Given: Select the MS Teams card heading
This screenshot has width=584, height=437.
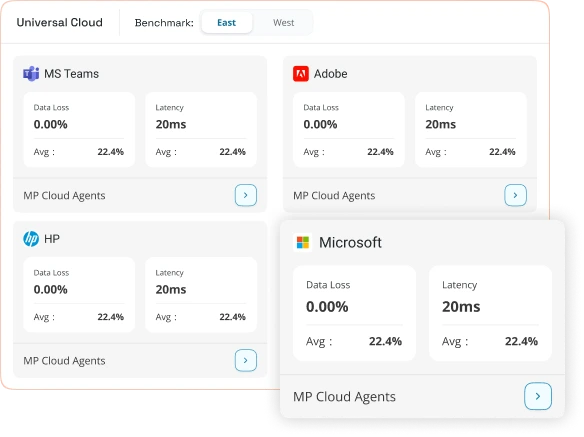Looking at the screenshot, I should [72, 74].
